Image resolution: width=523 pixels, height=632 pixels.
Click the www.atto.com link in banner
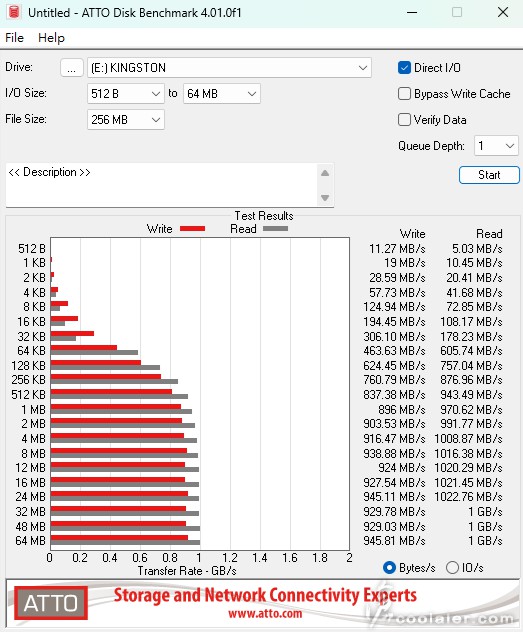tap(265, 614)
